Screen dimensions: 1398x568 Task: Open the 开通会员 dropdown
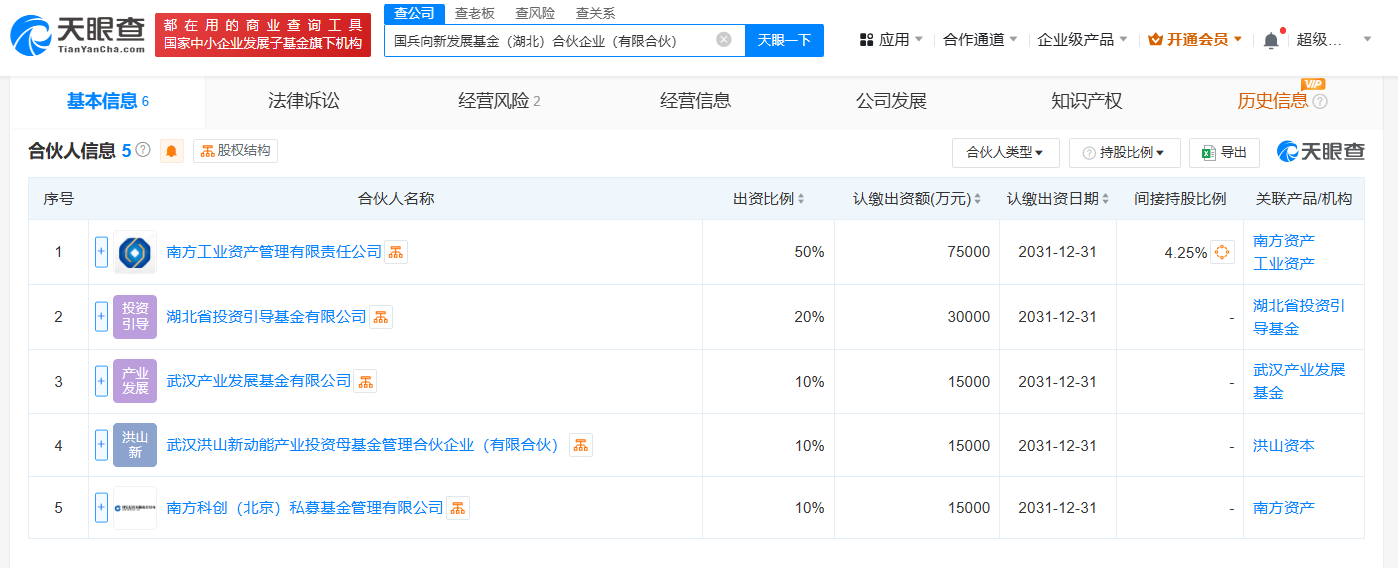pos(1195,40)
